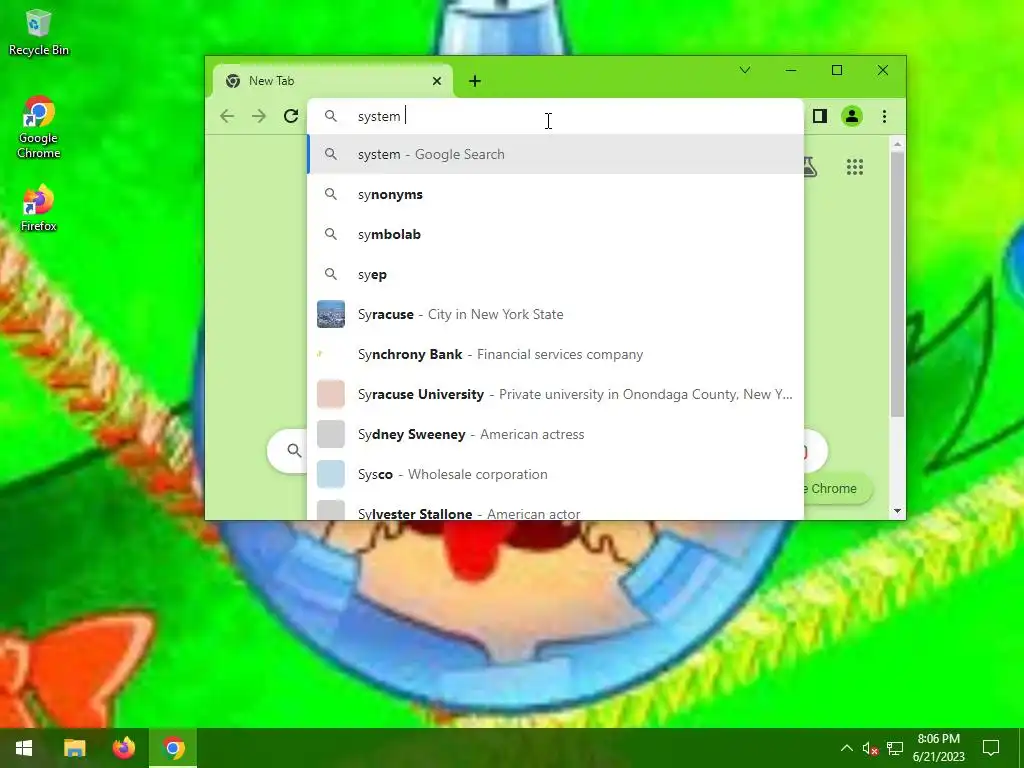Go forward using the forward arrow
The height and width of the screenshot is (768, 1024).
click(259, 116)
